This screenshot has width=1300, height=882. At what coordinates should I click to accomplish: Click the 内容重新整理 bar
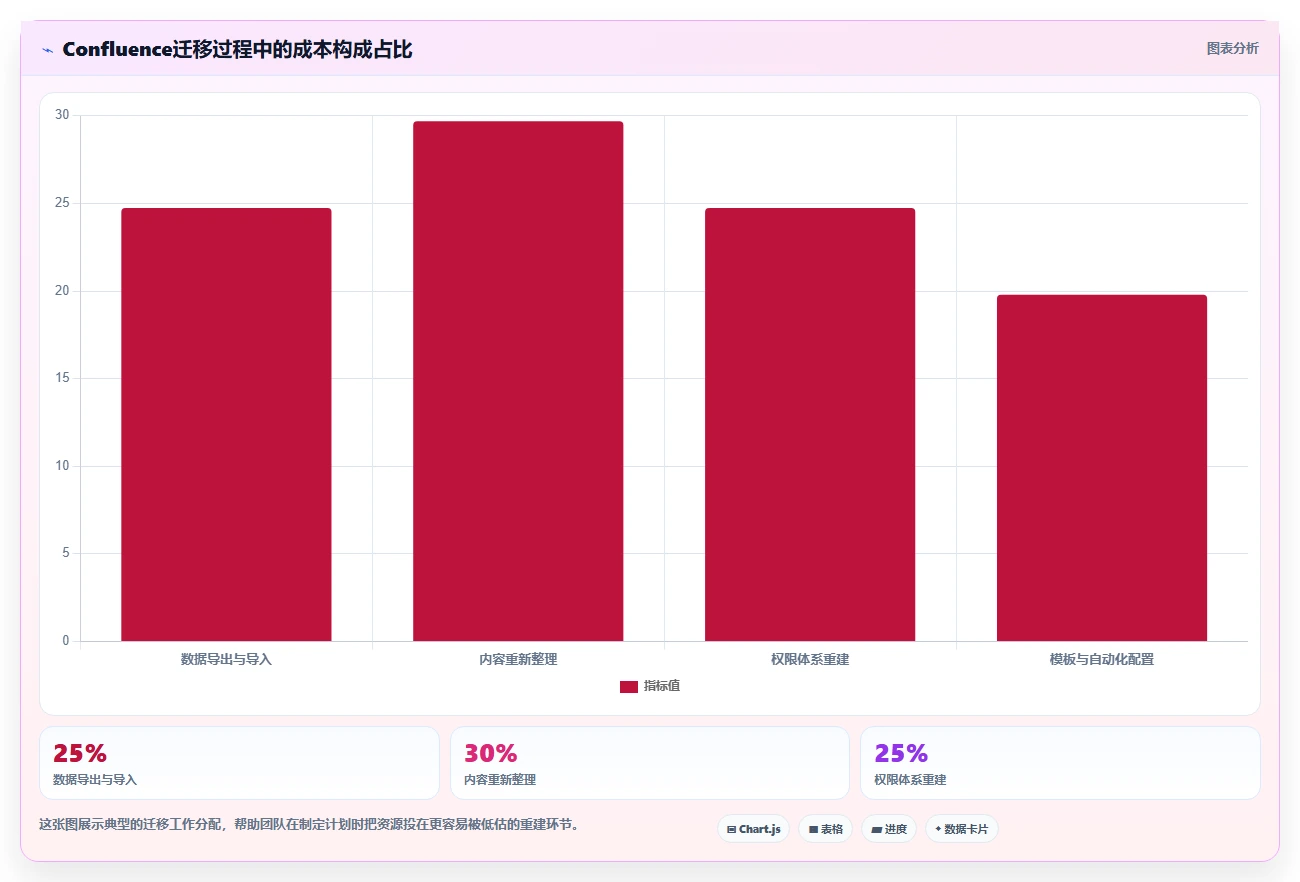(x=518, y=381)
